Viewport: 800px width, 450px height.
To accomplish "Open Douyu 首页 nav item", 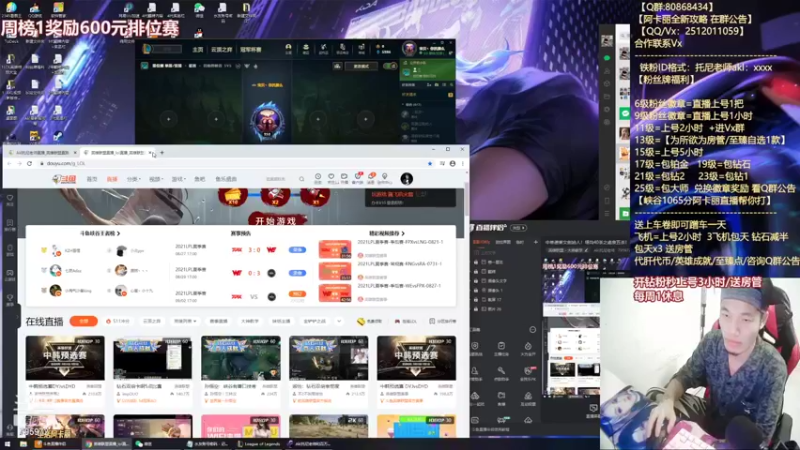I will [92, 179].
